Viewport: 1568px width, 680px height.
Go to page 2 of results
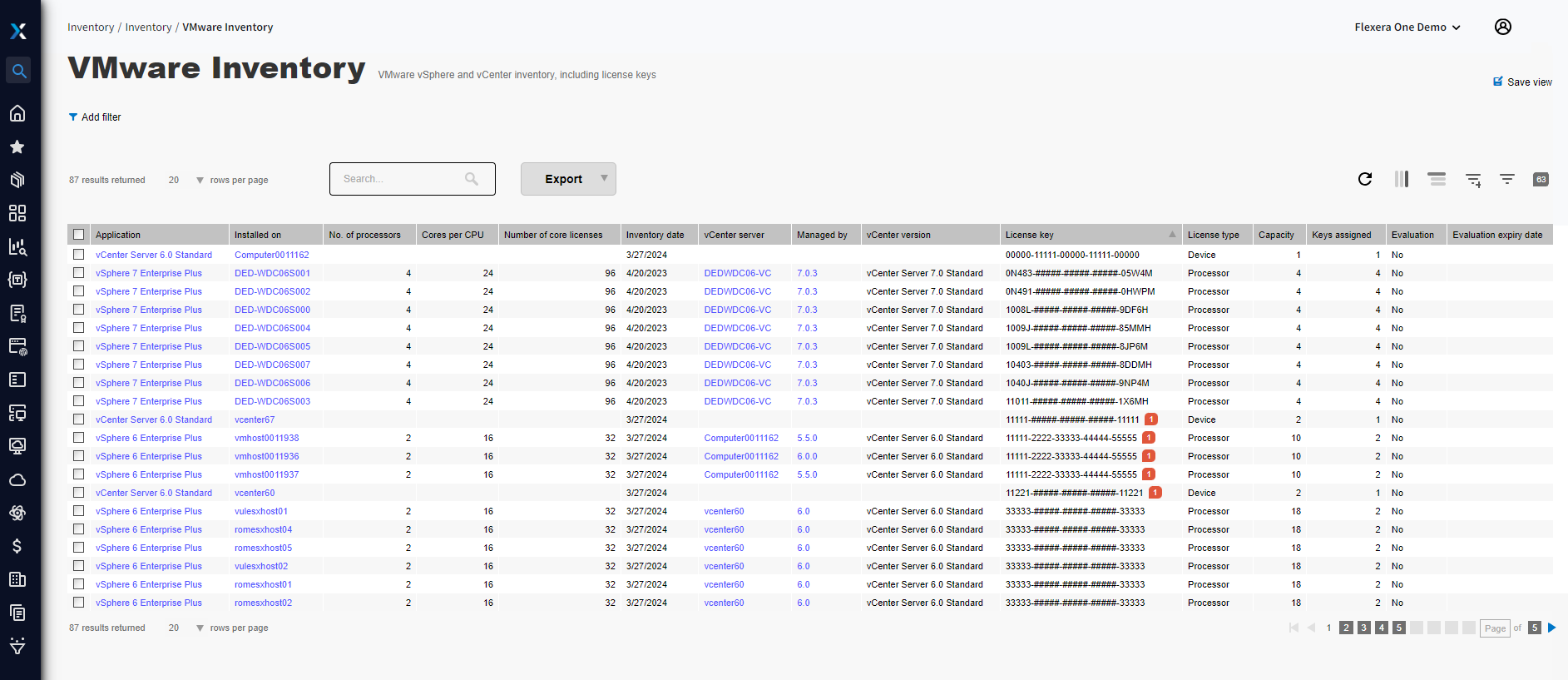pyautogui.click(x=1346, y=628)
